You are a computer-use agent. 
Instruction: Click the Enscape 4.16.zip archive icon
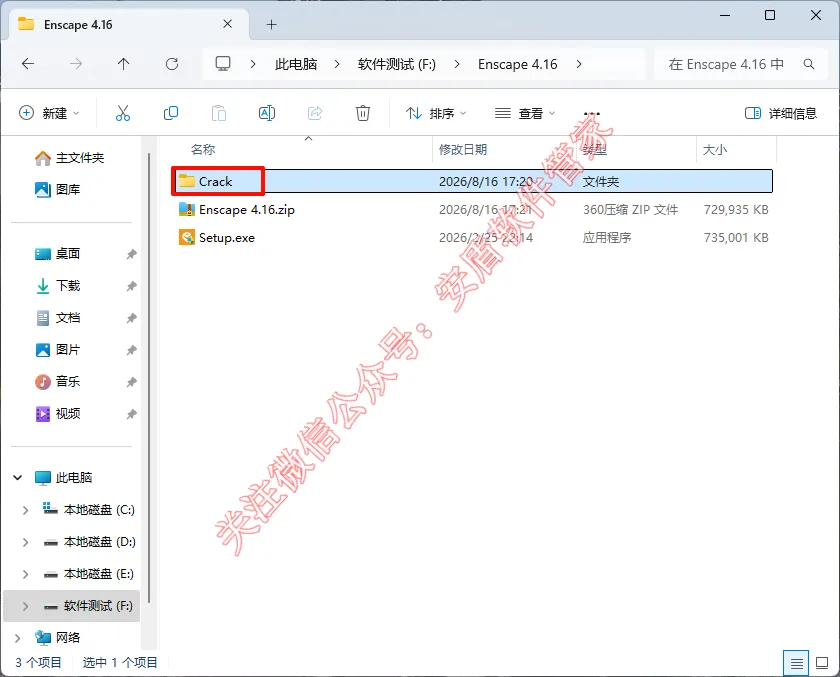tap(186, 209)
